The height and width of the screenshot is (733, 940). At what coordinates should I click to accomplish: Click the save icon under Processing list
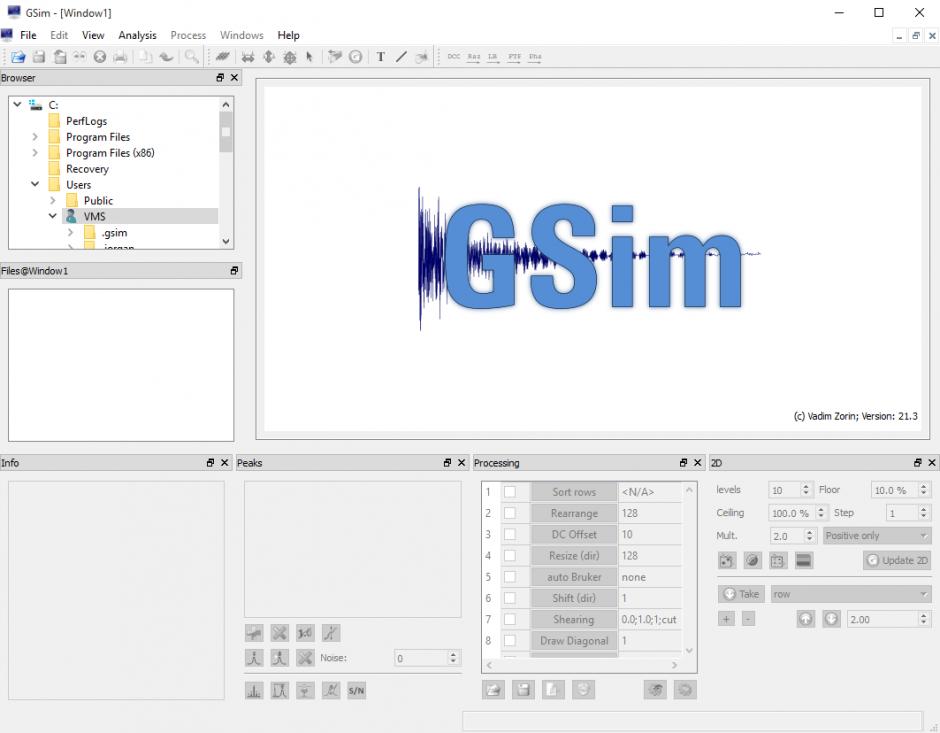tap(523, 690)
